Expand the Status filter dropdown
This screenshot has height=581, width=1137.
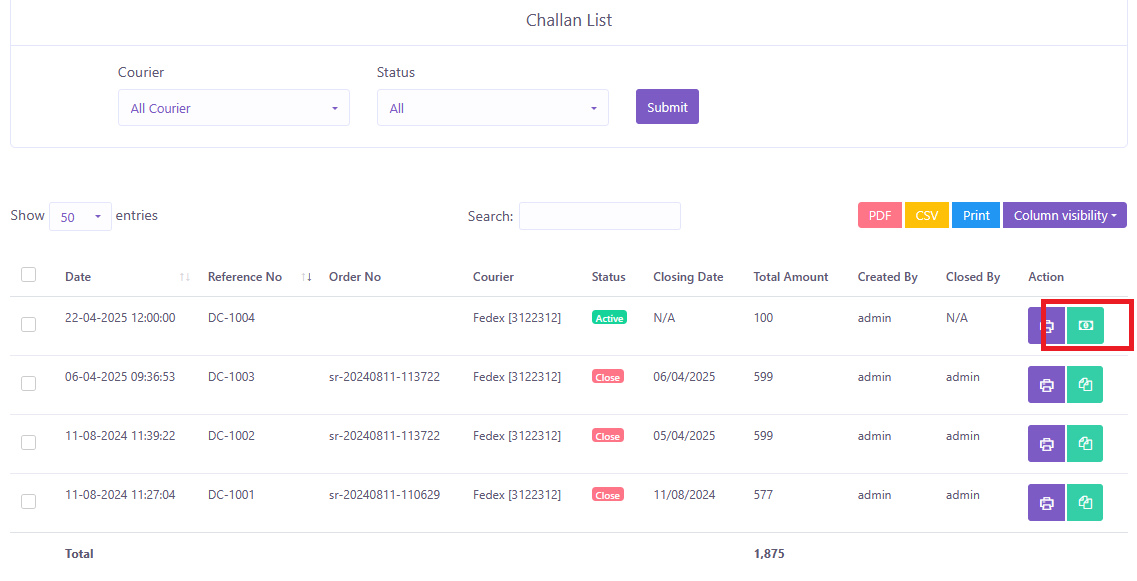pos(492,108)
